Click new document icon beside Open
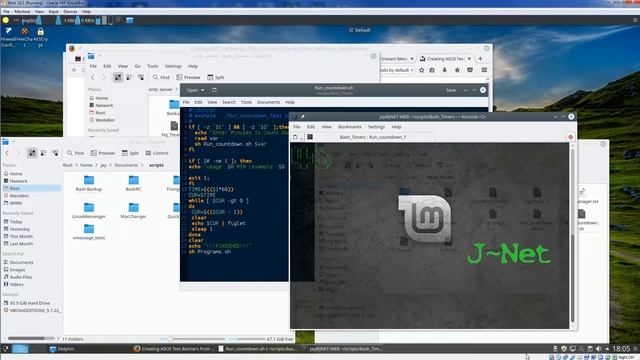Screen dimensions: 640x360 coord(214,90)
